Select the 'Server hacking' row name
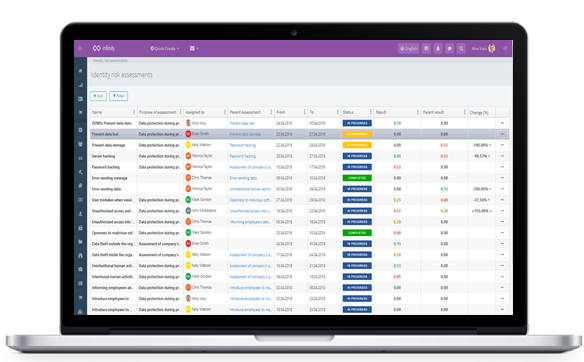This screenshot has height=362, width=584. click(x=104, y=156)
